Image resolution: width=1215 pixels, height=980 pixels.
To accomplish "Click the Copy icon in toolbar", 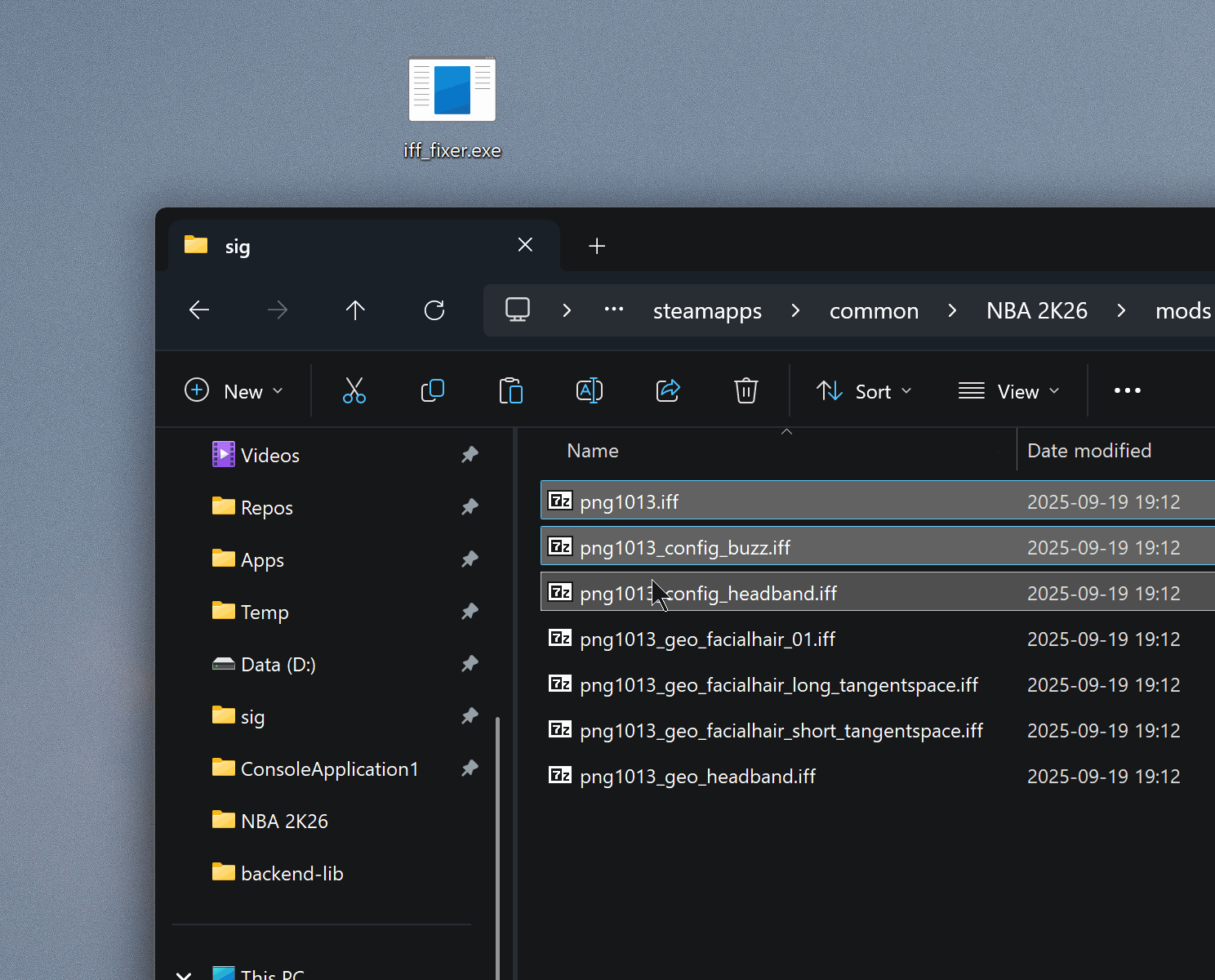I will [x=432, y=391].
